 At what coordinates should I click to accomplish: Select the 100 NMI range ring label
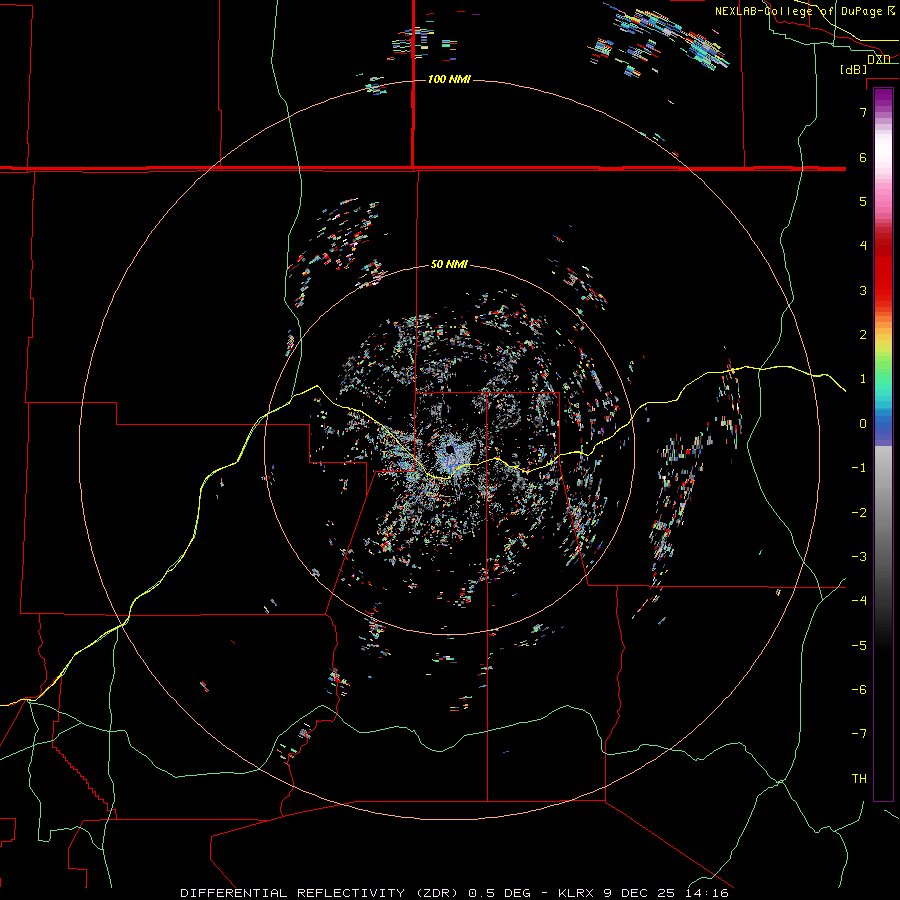tap(449, 79)
